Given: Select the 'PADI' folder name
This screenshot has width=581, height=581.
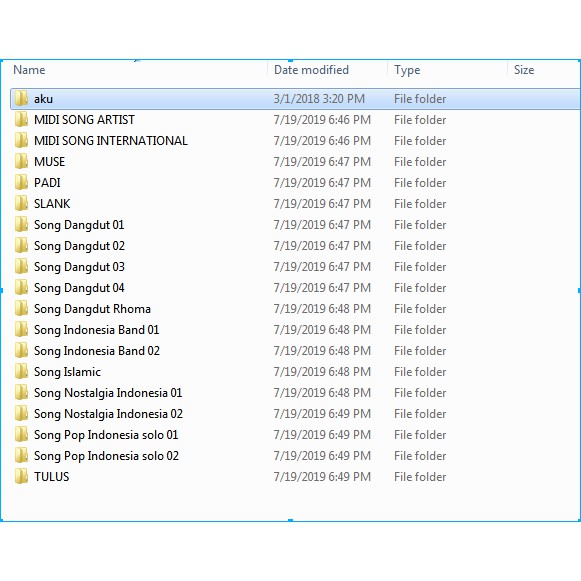Looking at the screenshot, I should pyautogui.click(x=47, y=183).
